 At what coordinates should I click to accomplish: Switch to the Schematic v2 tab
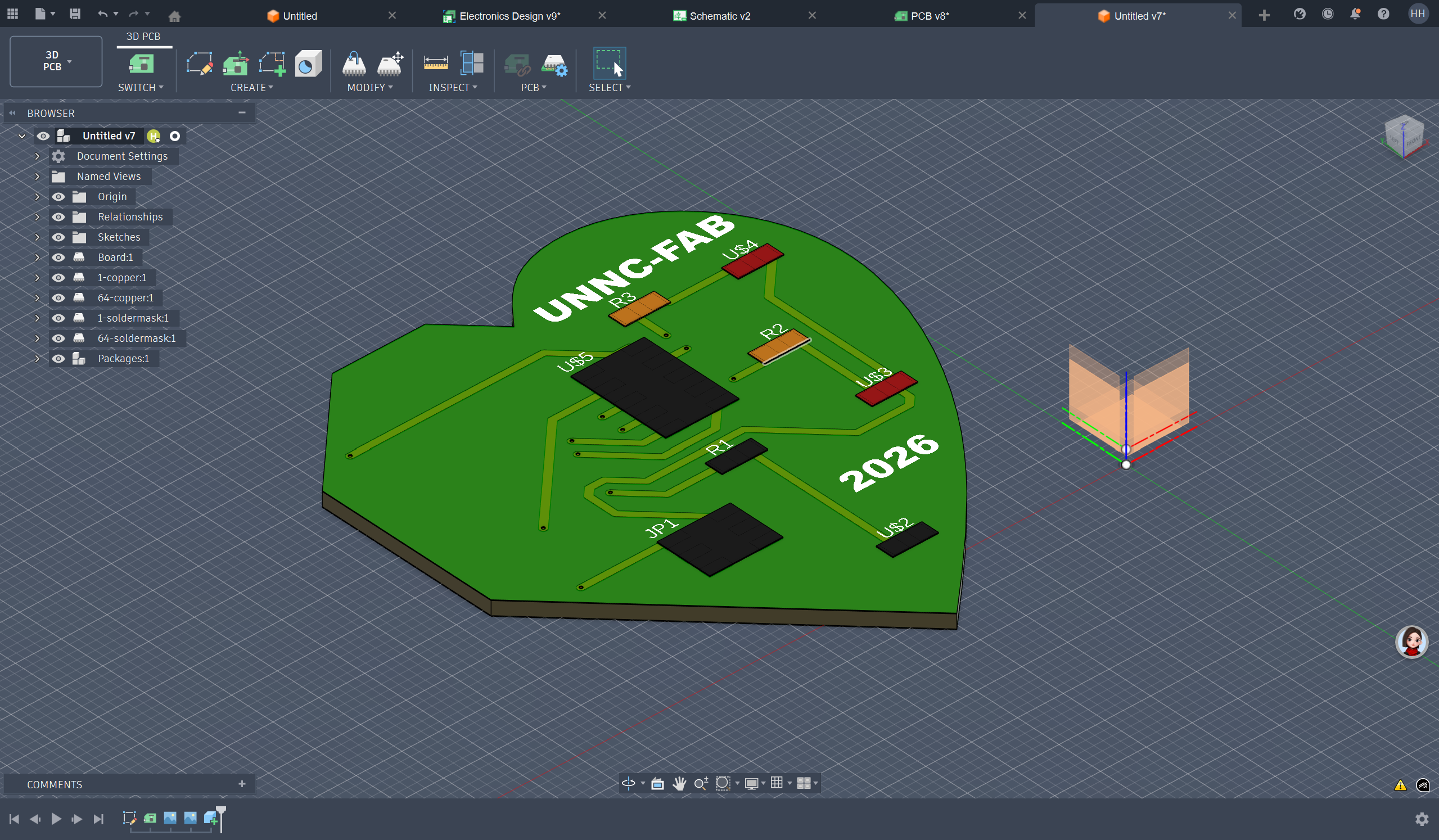[720, 16]
